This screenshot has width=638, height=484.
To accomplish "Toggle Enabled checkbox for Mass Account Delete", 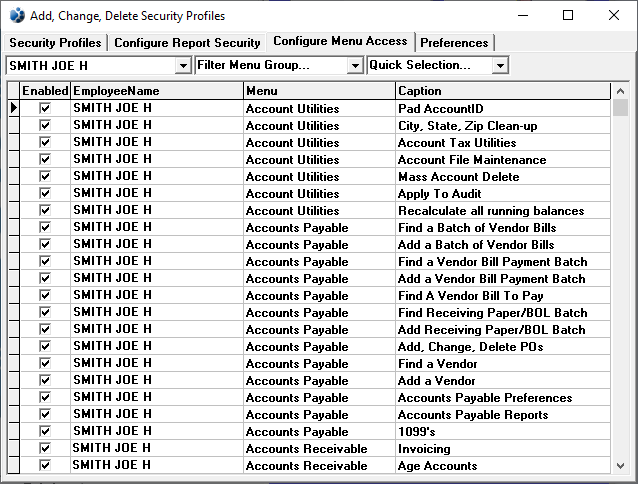I will click(45, 176).
